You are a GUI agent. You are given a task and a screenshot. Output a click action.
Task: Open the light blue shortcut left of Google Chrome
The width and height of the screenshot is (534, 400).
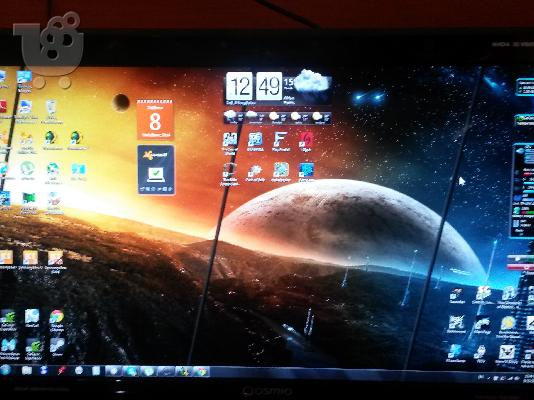(32, 317)
